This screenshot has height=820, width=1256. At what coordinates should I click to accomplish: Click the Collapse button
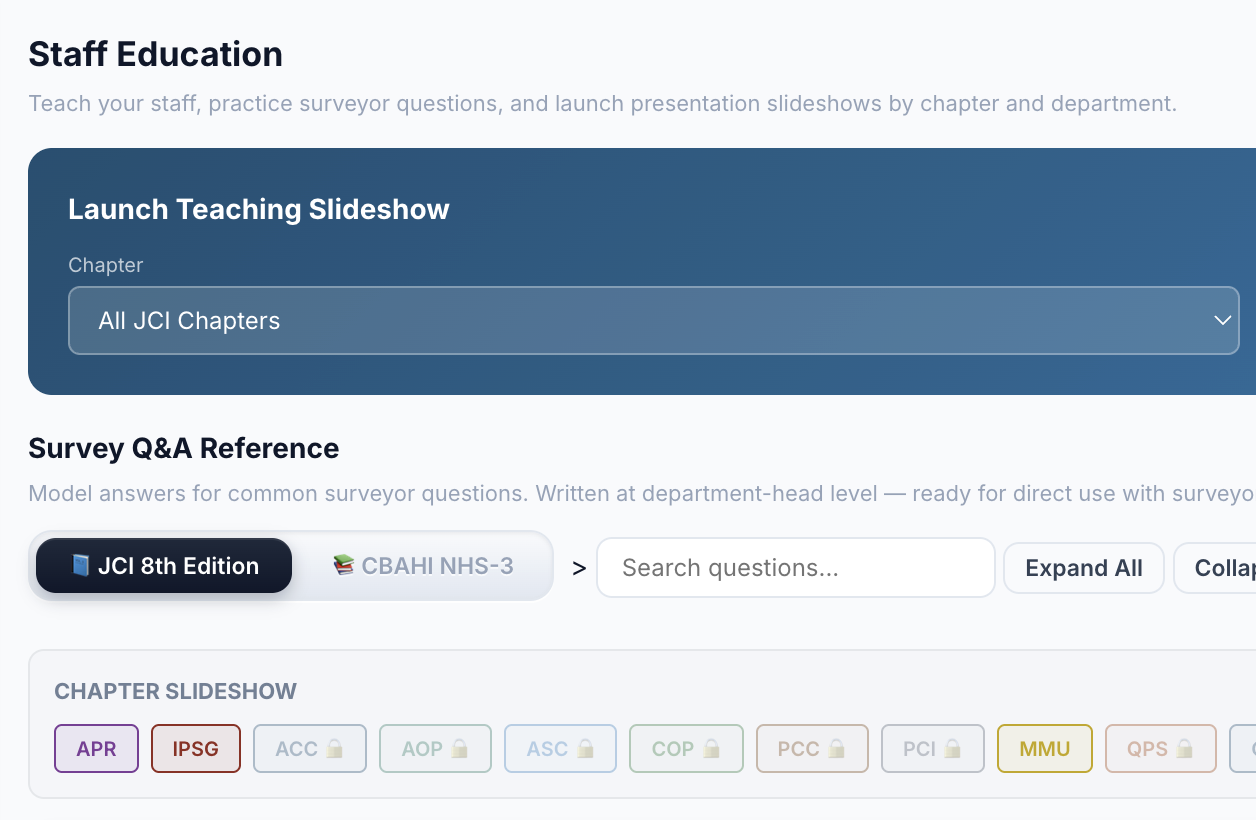point(1220,568)
